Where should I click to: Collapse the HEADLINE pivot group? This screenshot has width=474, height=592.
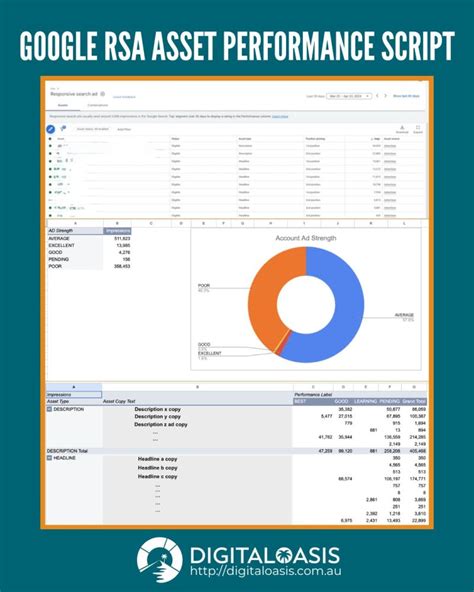pos(49,458)
